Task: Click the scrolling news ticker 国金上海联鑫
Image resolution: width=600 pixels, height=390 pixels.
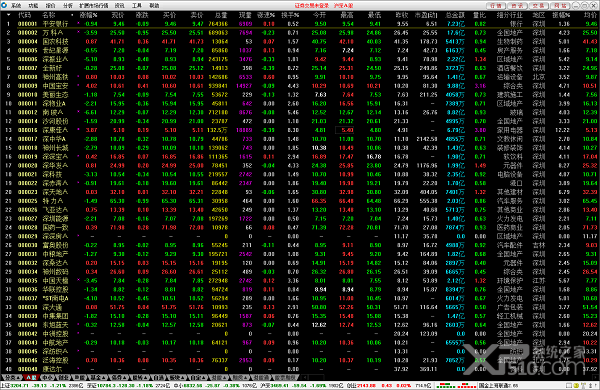Action: (x=498, y=385)
